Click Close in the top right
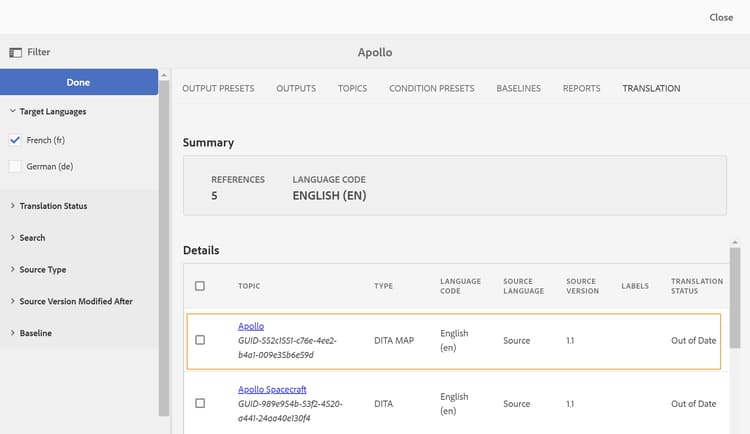This screenshot has height=434, width=750. click(x=721, y=17)
